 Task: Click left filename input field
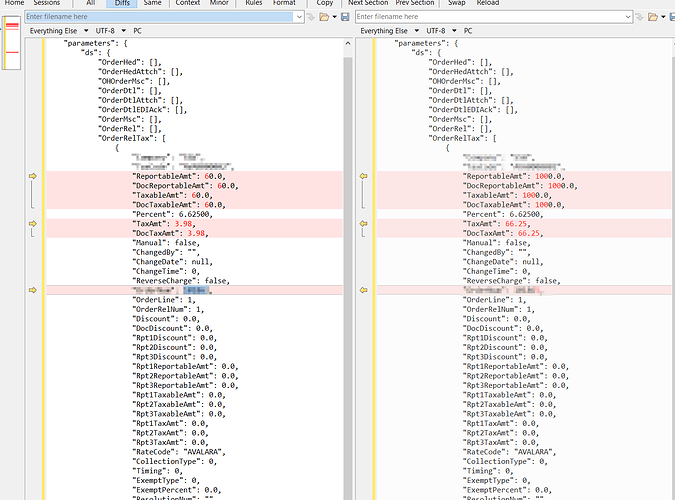point(159,17)
